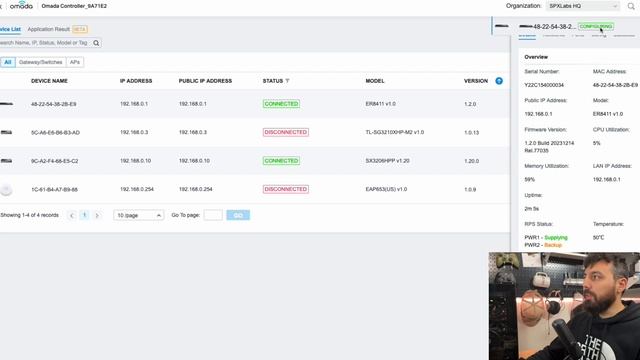Click the DEVICE NAME column header
Image resolution: width=640 pixels, height=360 pixels.
point(49,81)
